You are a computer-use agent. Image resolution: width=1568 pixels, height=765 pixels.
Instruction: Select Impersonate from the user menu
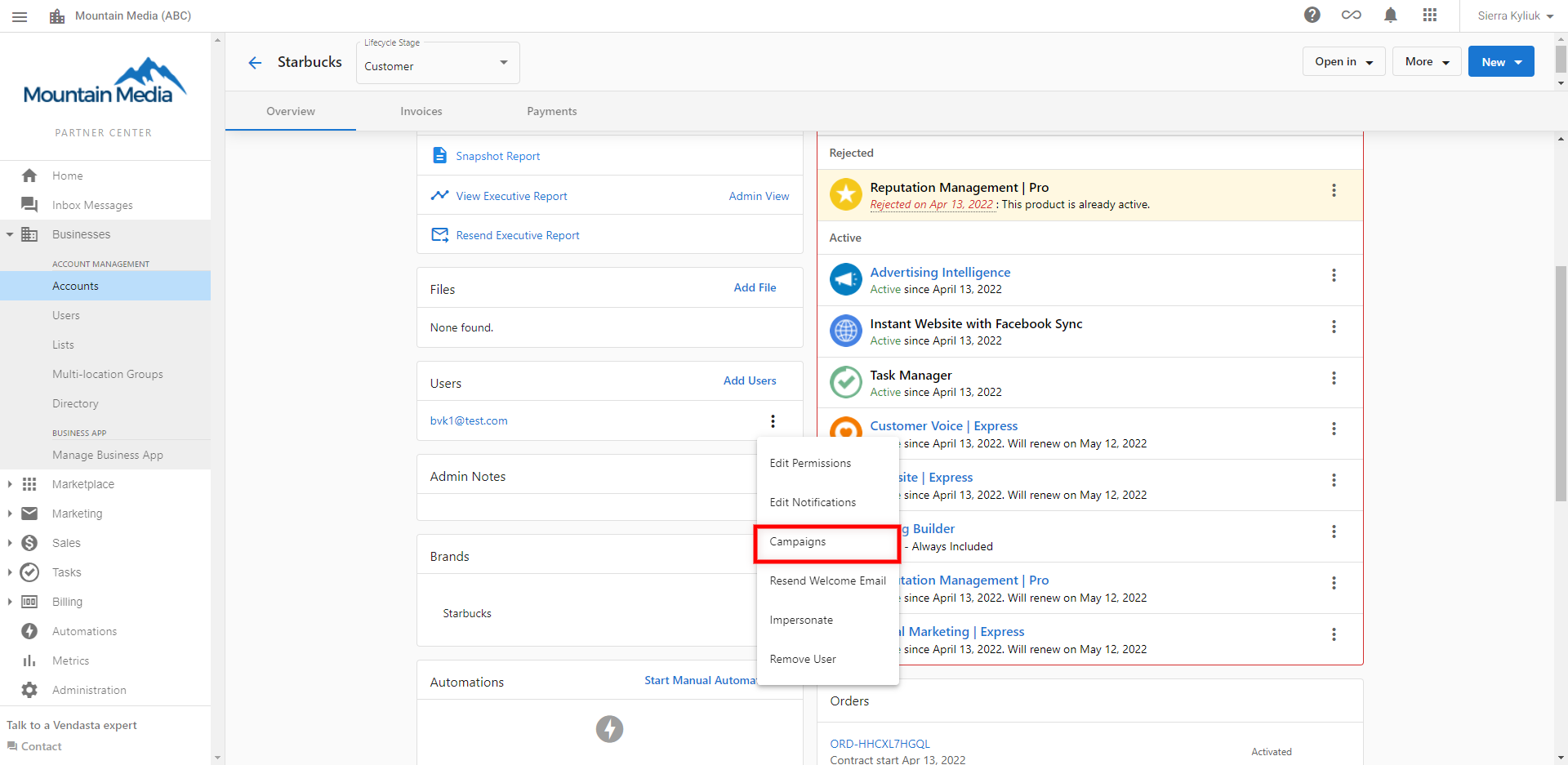(828, 620)
